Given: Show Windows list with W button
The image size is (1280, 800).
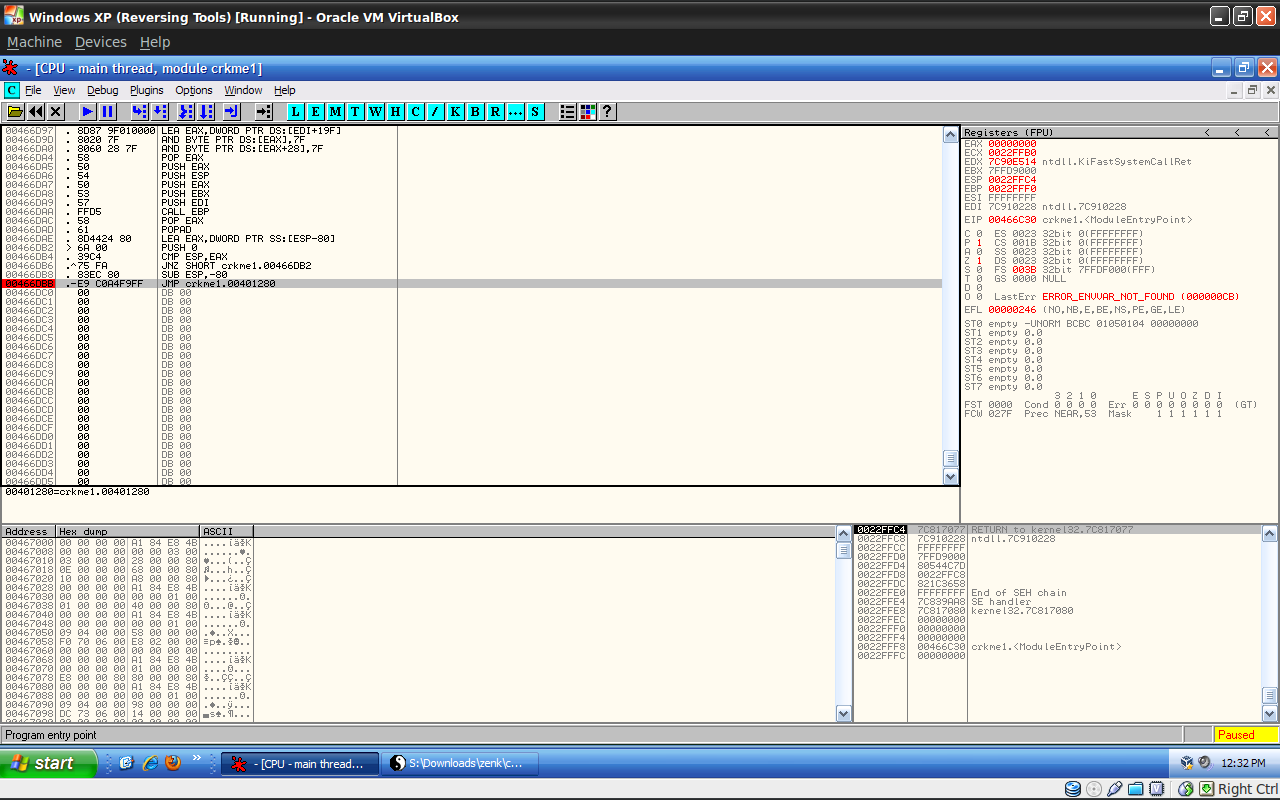Looking at the screenshot, I should coord(376,112).
